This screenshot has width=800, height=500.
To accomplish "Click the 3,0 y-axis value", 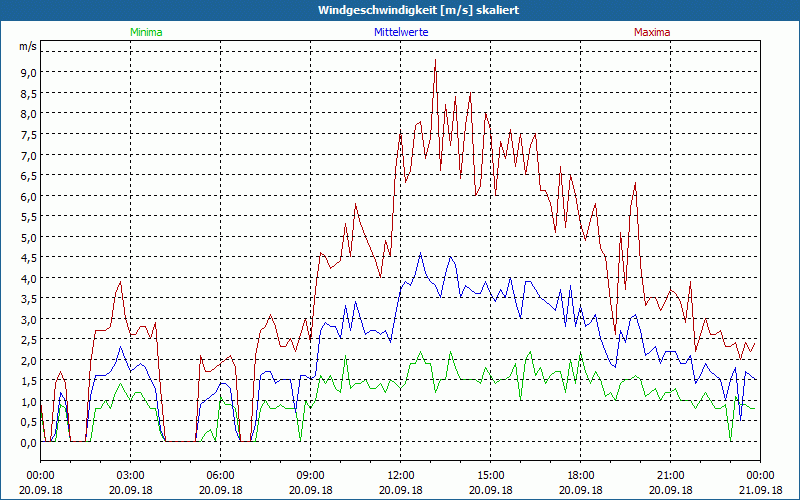I will 29,319.
